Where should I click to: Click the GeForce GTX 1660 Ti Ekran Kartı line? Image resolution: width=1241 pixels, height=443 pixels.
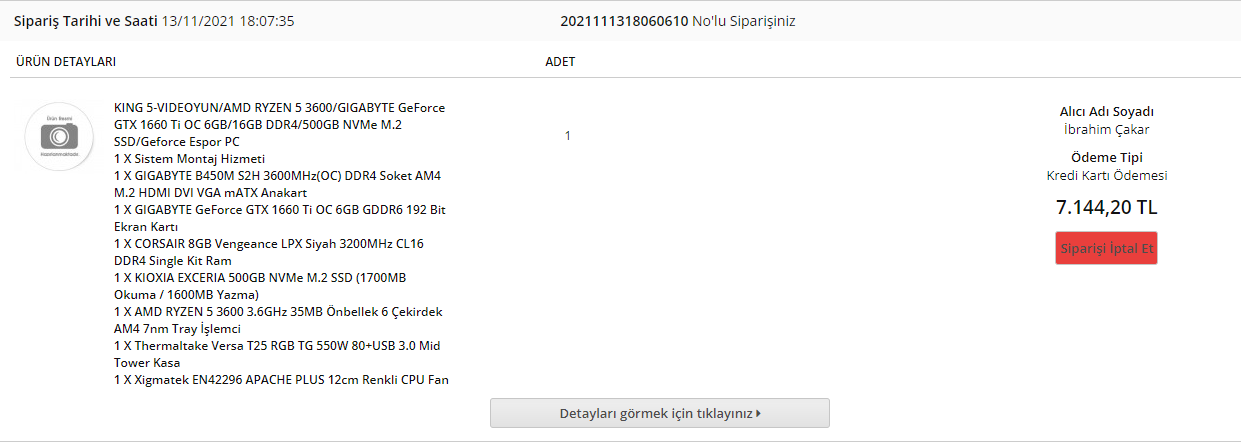279,218
